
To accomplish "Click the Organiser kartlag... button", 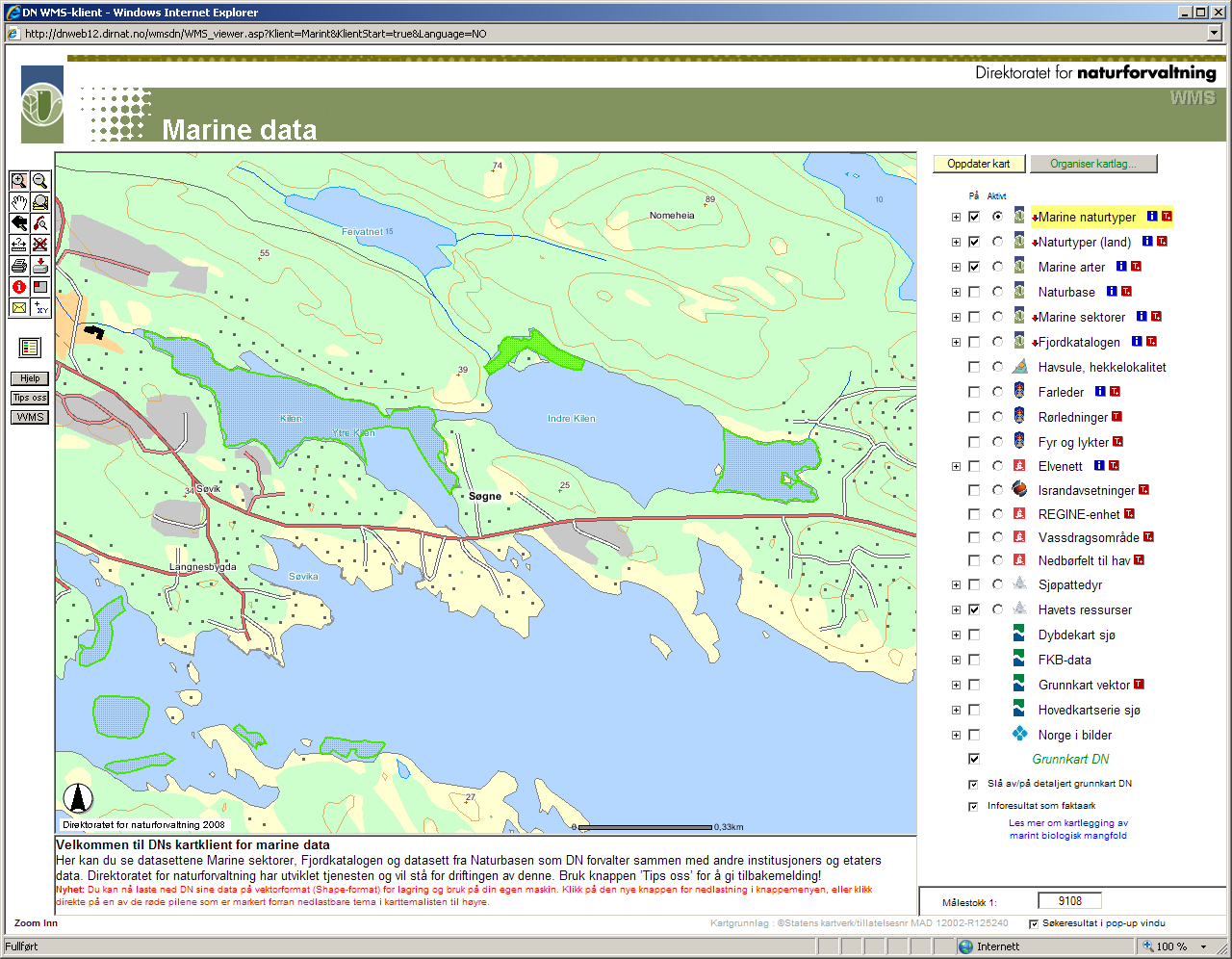I will [x=1093, y=164].
